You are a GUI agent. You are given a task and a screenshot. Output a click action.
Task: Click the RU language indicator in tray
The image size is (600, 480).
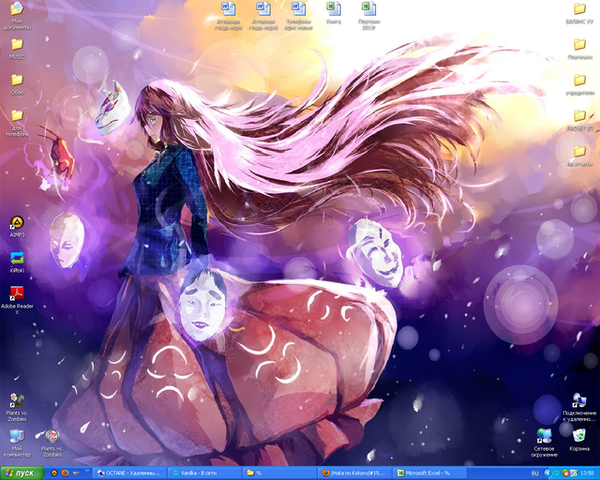tap(534, 472)
